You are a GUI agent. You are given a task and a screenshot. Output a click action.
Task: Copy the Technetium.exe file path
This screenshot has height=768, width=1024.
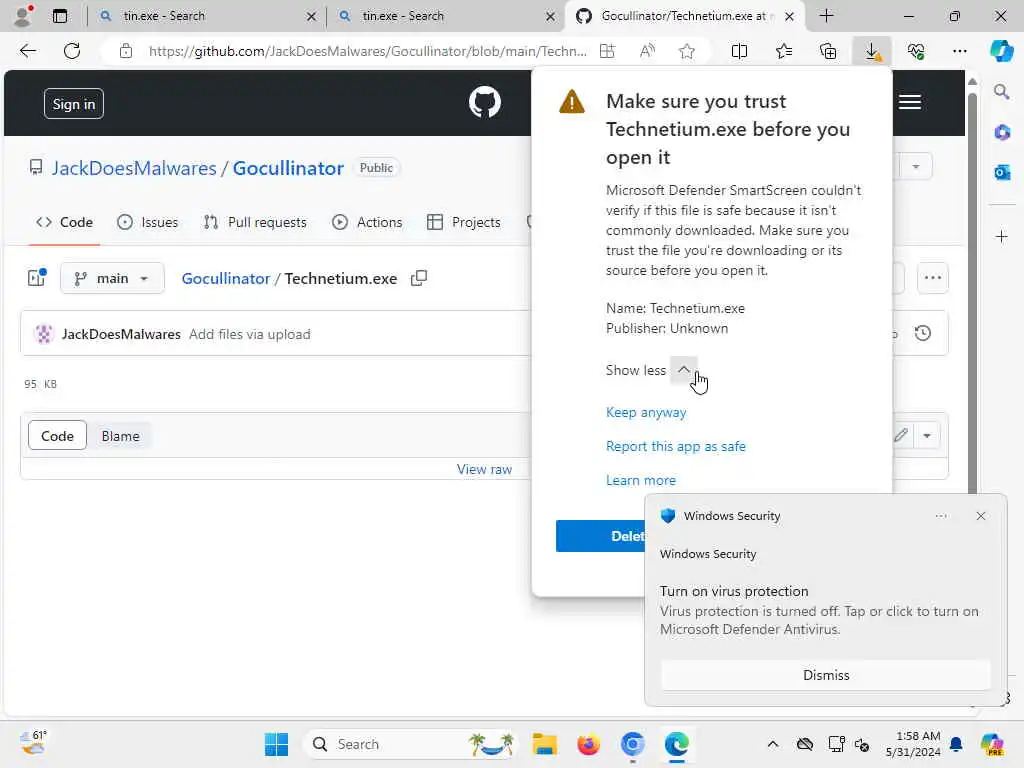click(419, 278)
